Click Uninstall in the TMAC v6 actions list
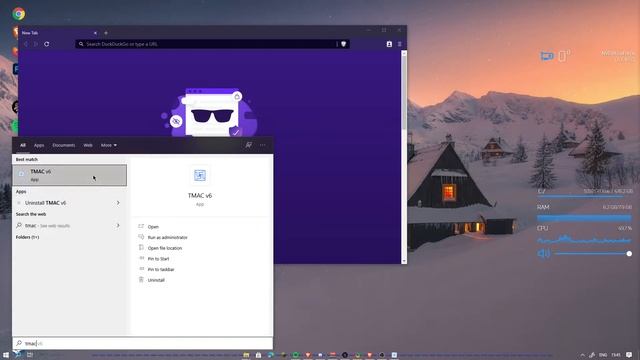The width and height of the screenshot is (640, 360). [156, 280]
